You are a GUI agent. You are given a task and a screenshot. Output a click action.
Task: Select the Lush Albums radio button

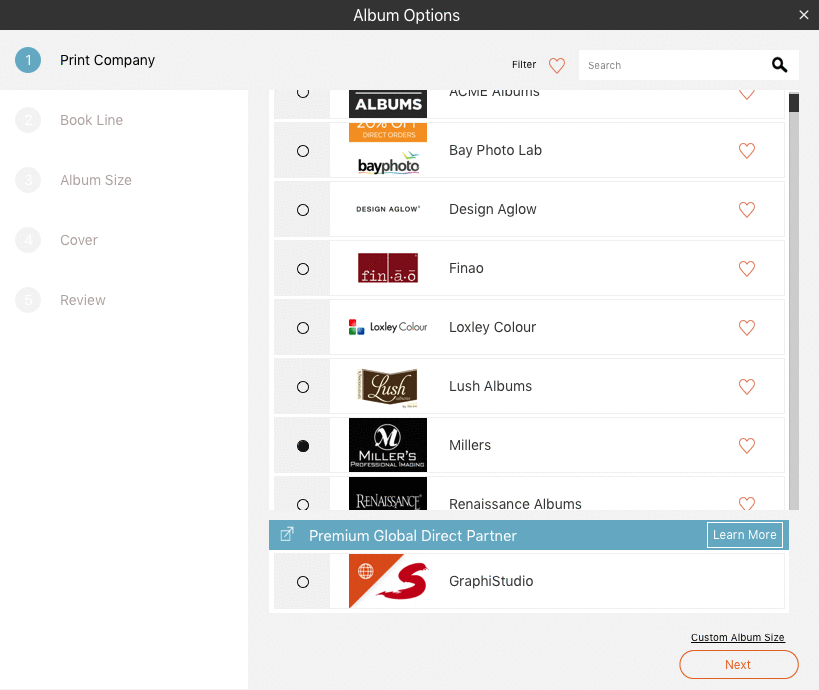click(x=303, y=387)
